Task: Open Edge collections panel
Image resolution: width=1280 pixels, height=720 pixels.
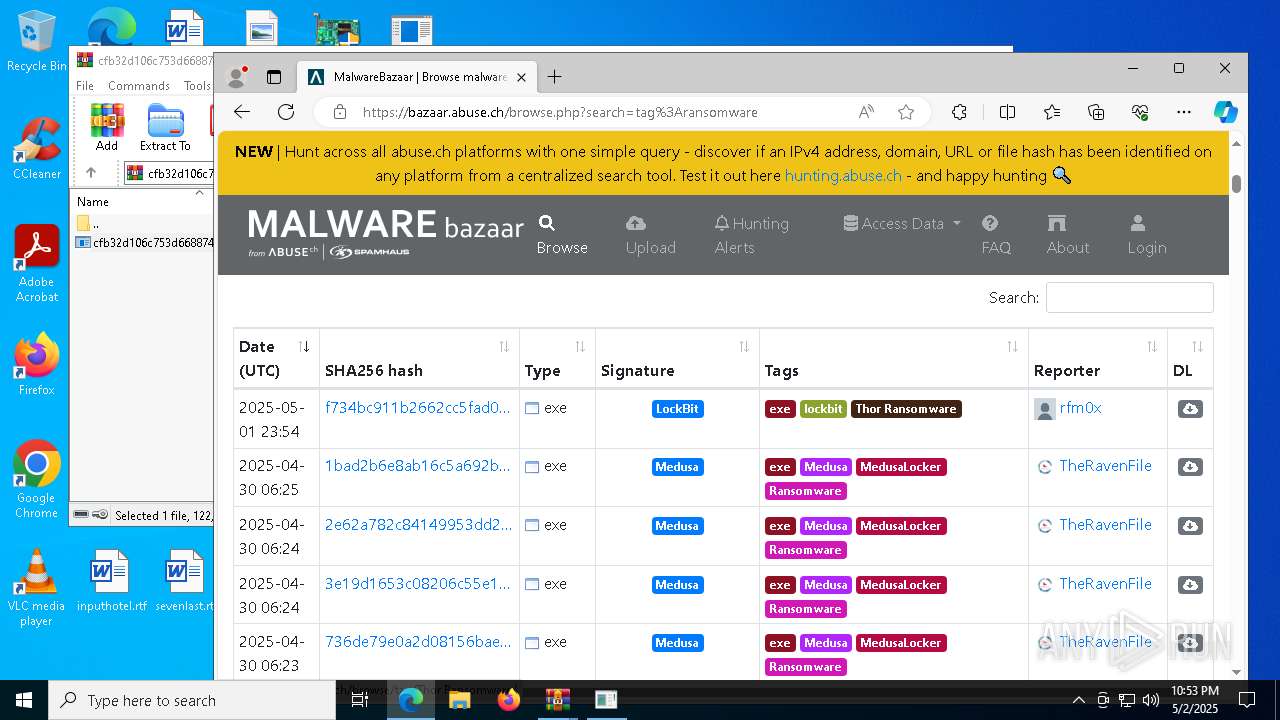Action: click(1096, 112)
